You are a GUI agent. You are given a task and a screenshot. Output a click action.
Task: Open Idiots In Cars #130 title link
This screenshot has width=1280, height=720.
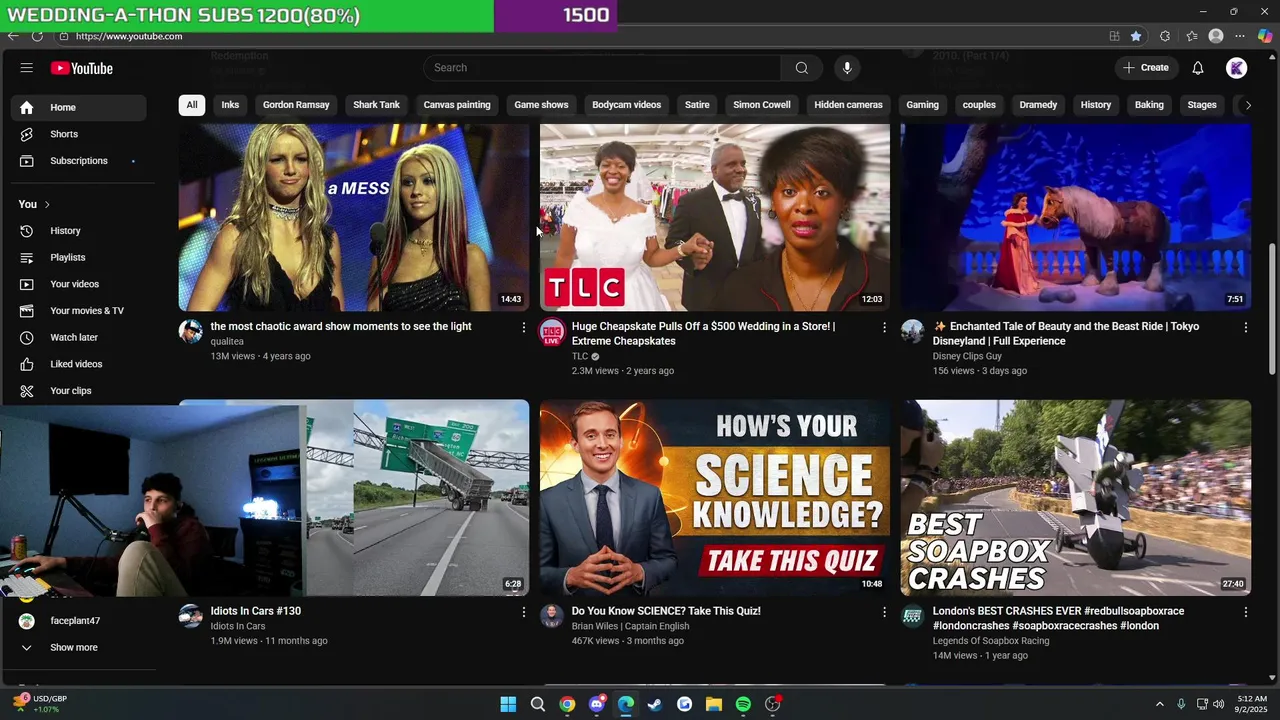click(x=255, y=611)
